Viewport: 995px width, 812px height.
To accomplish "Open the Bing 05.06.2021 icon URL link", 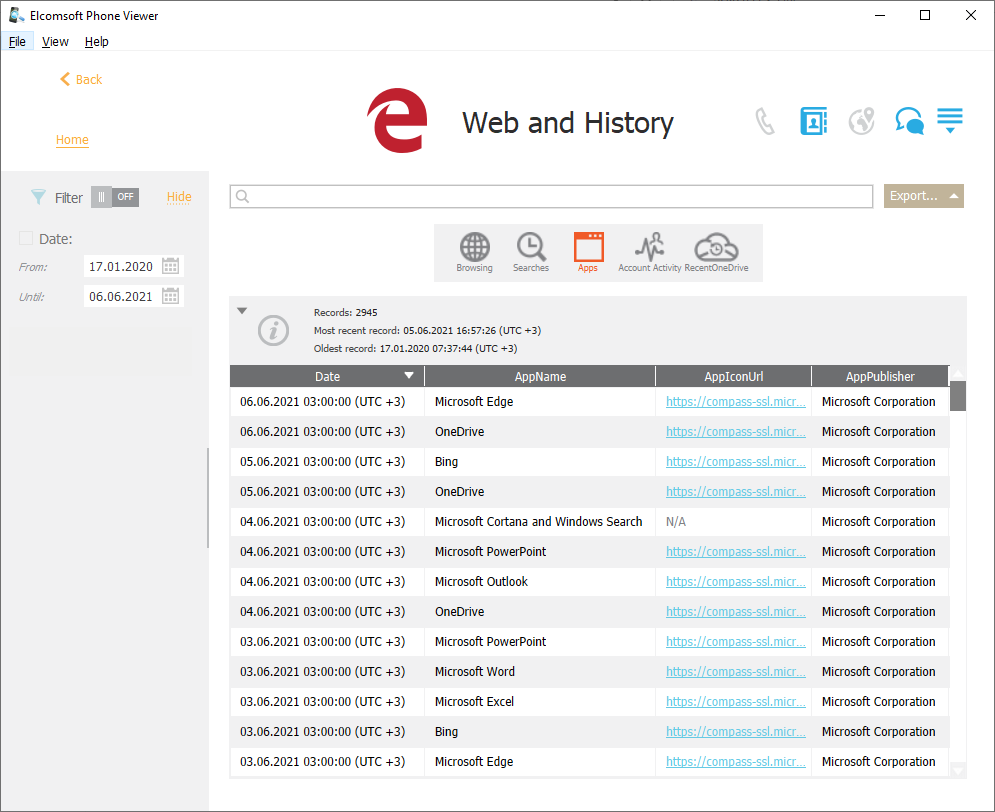I will pyautogui.click(x=735, y=462).
